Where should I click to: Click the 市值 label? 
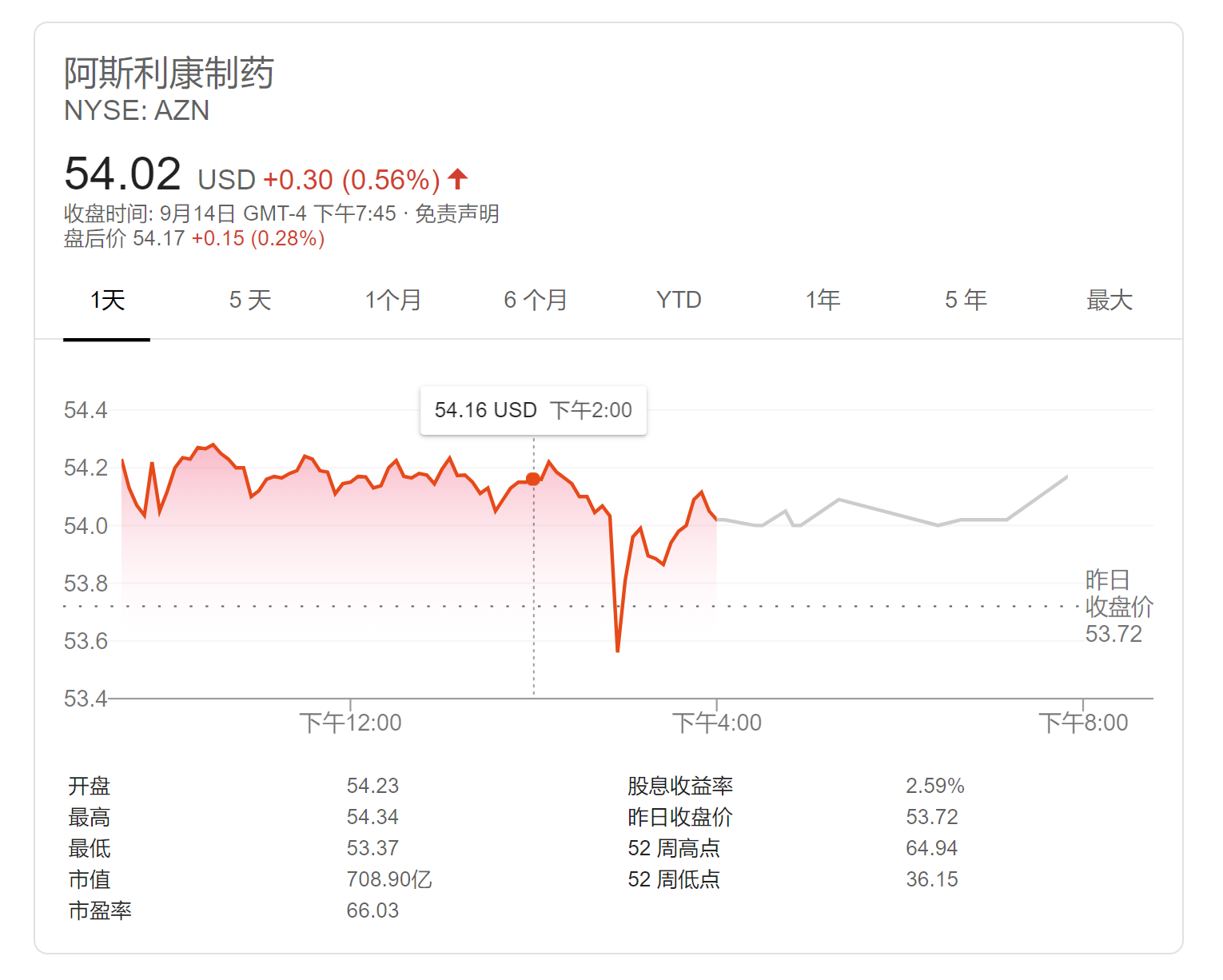90,879
